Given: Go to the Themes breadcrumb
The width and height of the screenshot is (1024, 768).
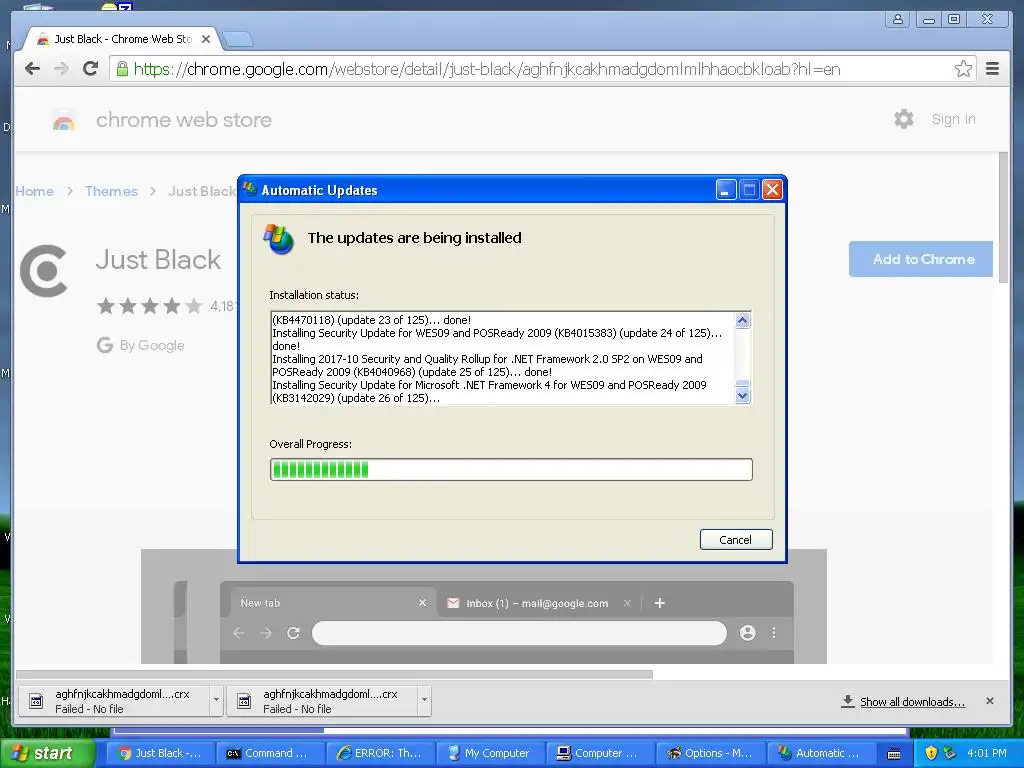Looking at the screenshot, I should click(x=111, y=191).
